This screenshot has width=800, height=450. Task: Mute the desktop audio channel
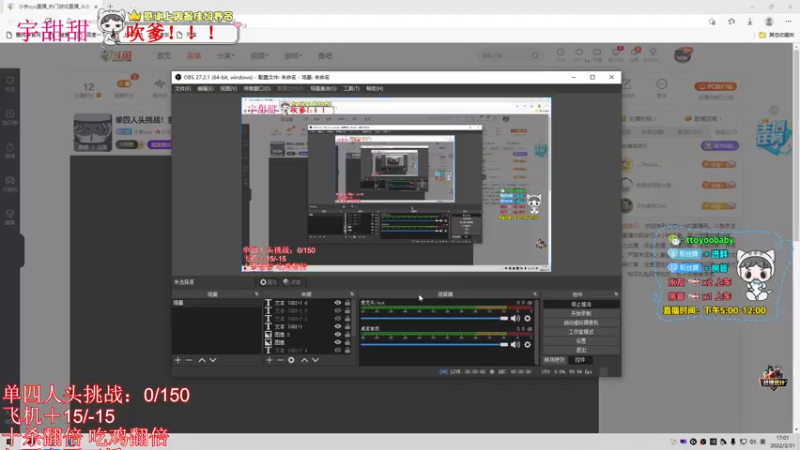515,344
